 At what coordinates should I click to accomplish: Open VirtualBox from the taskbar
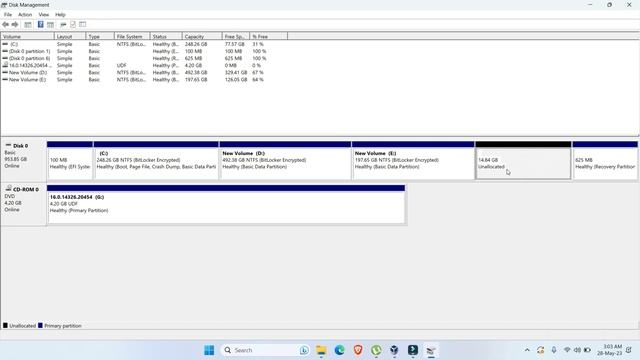(394, 350)
